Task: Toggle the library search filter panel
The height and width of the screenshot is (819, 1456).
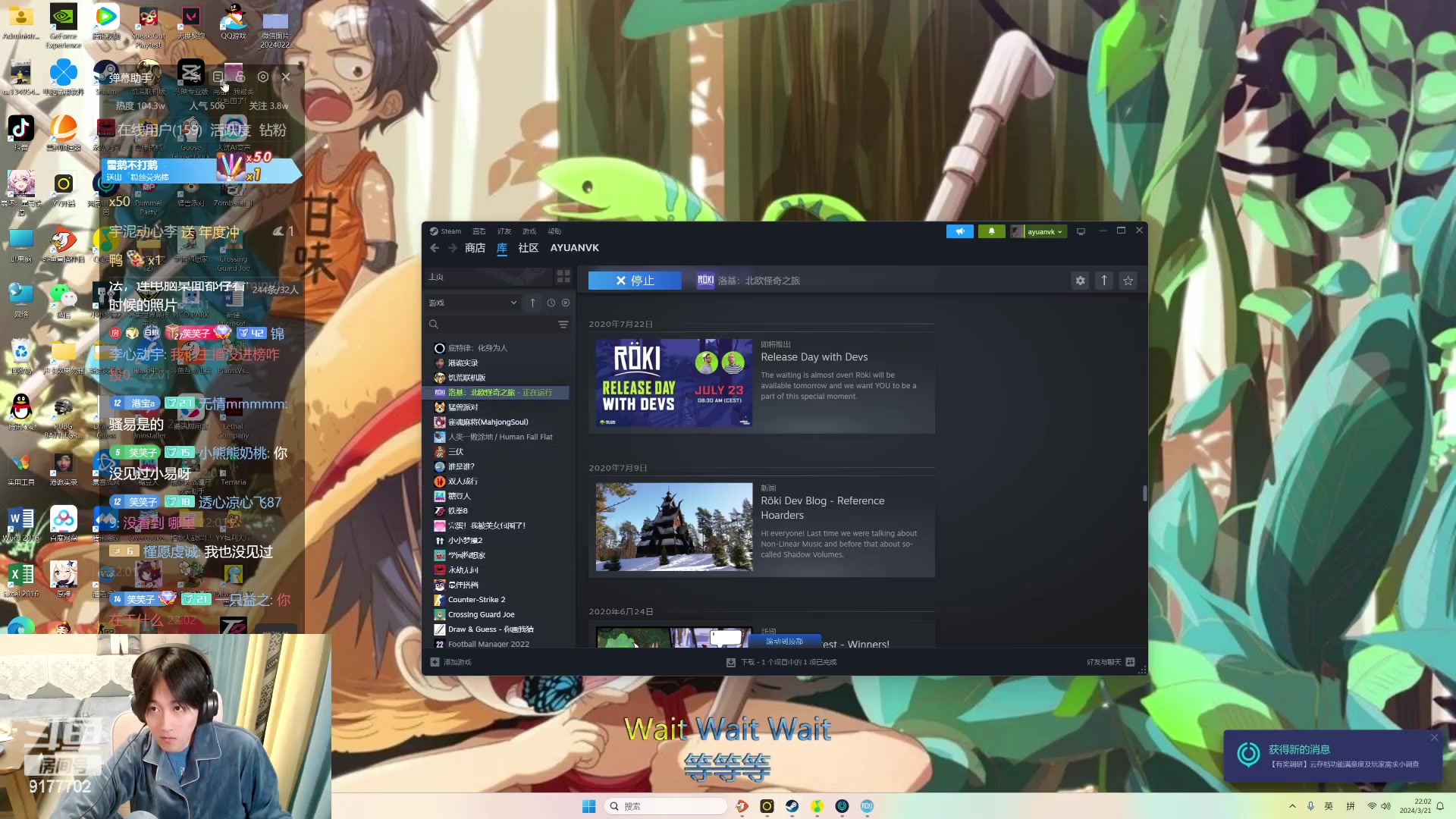Action: click(564, 323)
